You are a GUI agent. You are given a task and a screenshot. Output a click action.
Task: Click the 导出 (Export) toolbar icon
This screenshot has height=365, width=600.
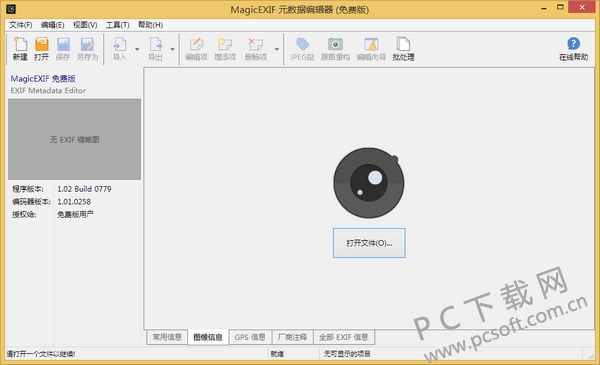[156, 44]
